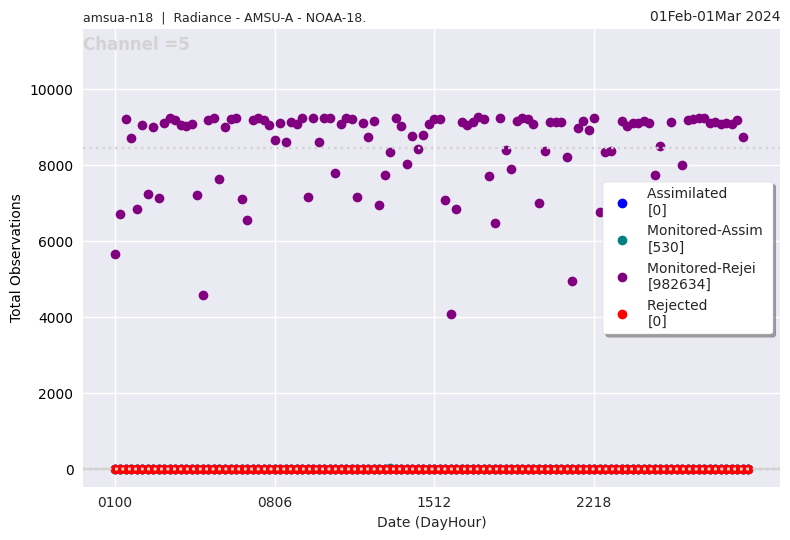Click the 0806 x-axis tick label
Viewport: 790px width, 540px height.
(x=275, y=502)
